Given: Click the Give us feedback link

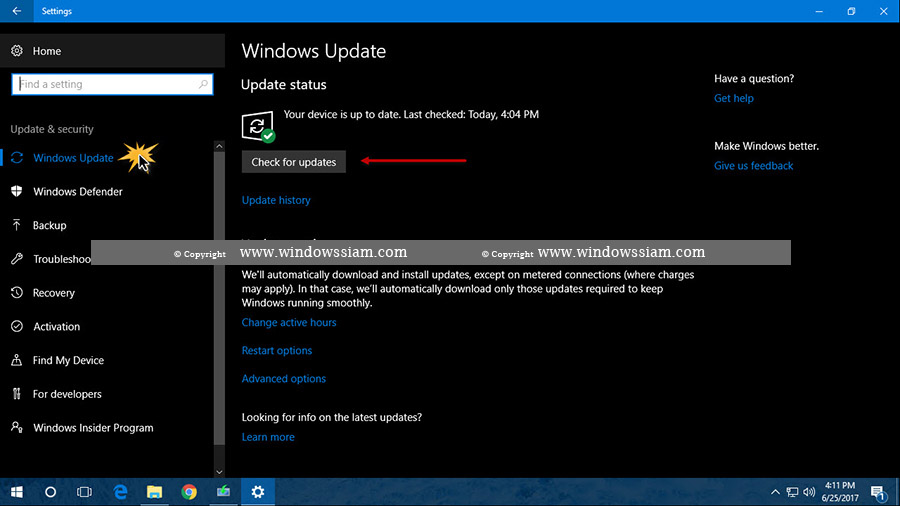Looking at the screenshot, I should coord(754,166).
